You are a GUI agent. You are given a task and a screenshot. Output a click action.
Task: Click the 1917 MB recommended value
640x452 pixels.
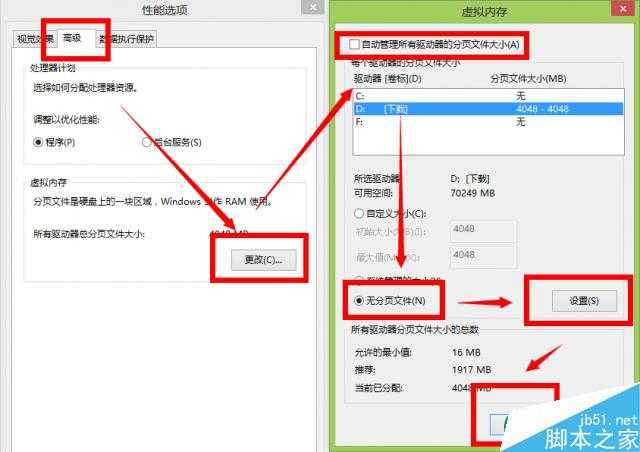471,370
